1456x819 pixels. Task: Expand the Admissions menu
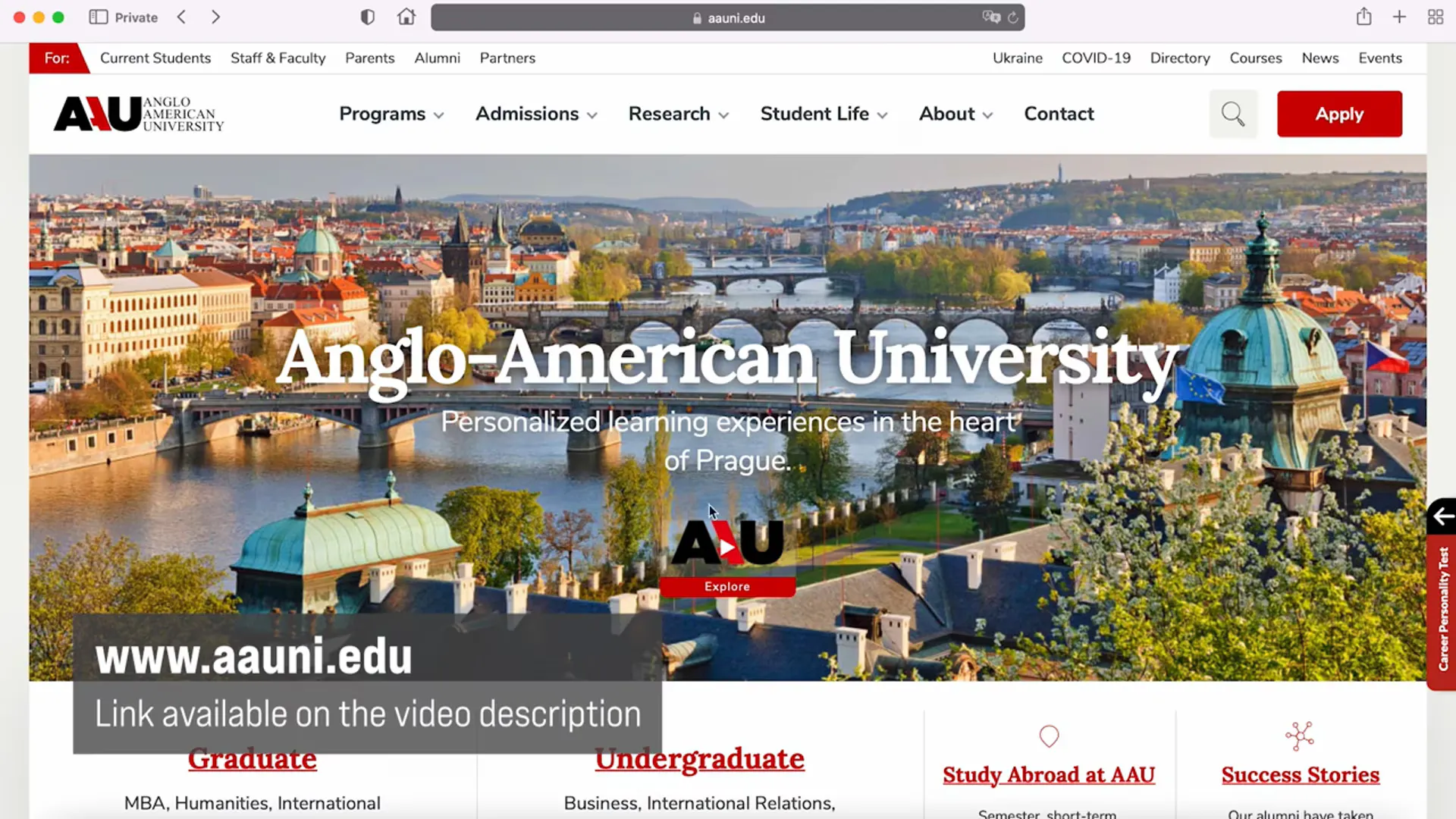536,114
